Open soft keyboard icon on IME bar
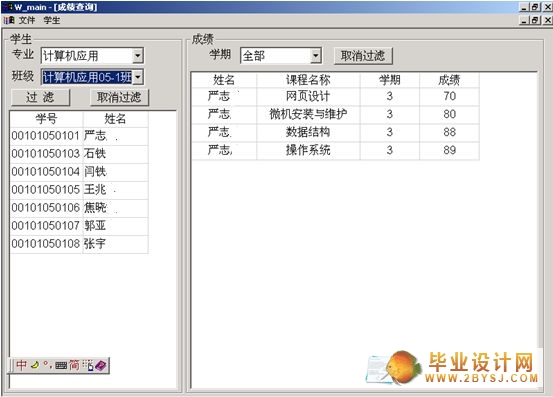Image resolution: width=553 pixels, height=397 pixels. [61, 366]
